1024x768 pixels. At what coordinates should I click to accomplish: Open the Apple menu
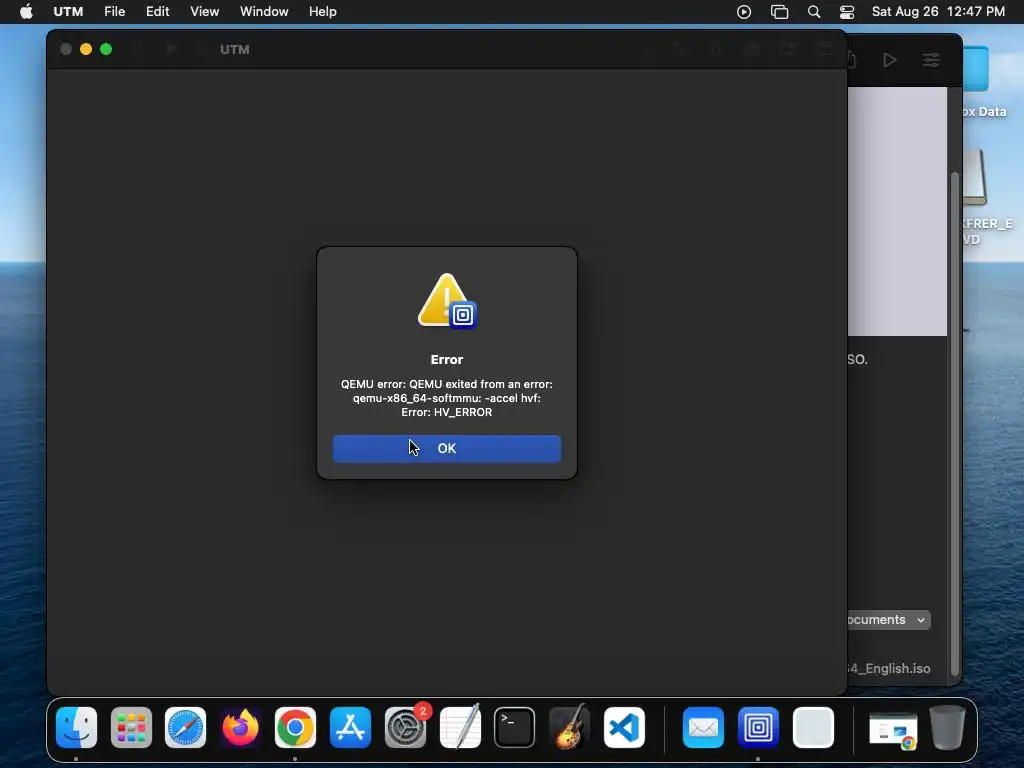point(26,12)
